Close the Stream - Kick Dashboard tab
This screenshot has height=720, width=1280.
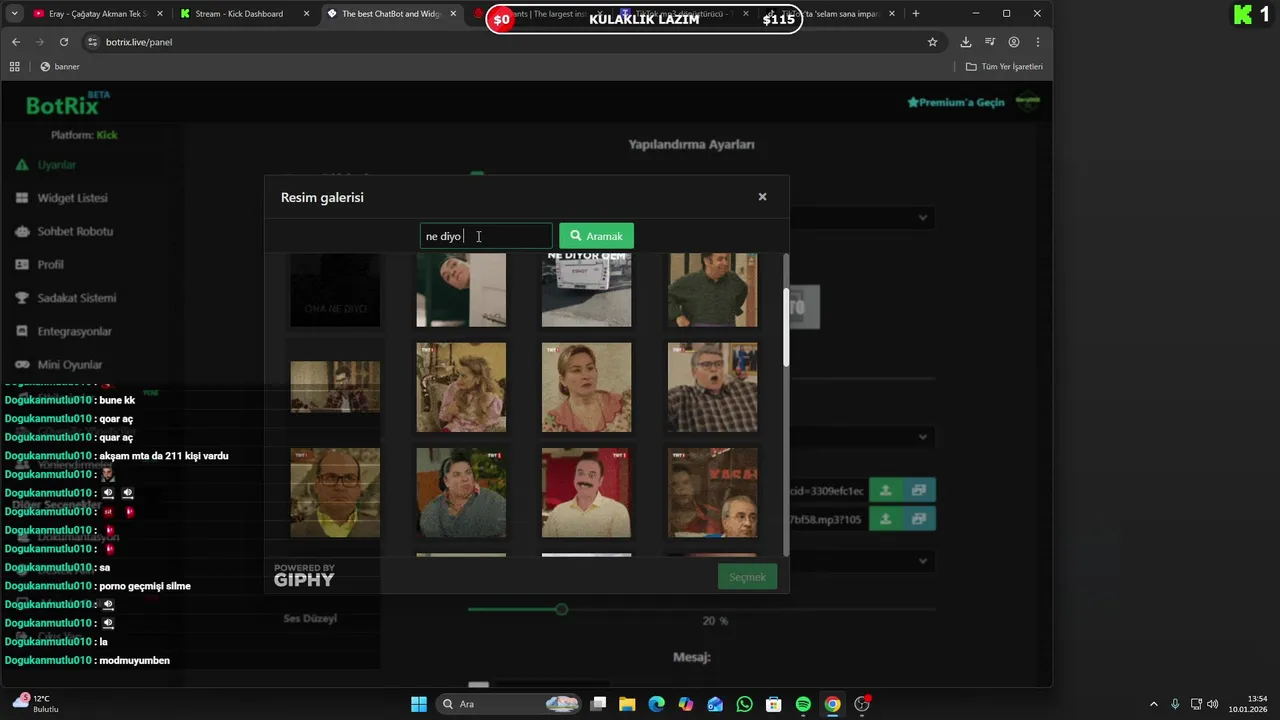306,14
